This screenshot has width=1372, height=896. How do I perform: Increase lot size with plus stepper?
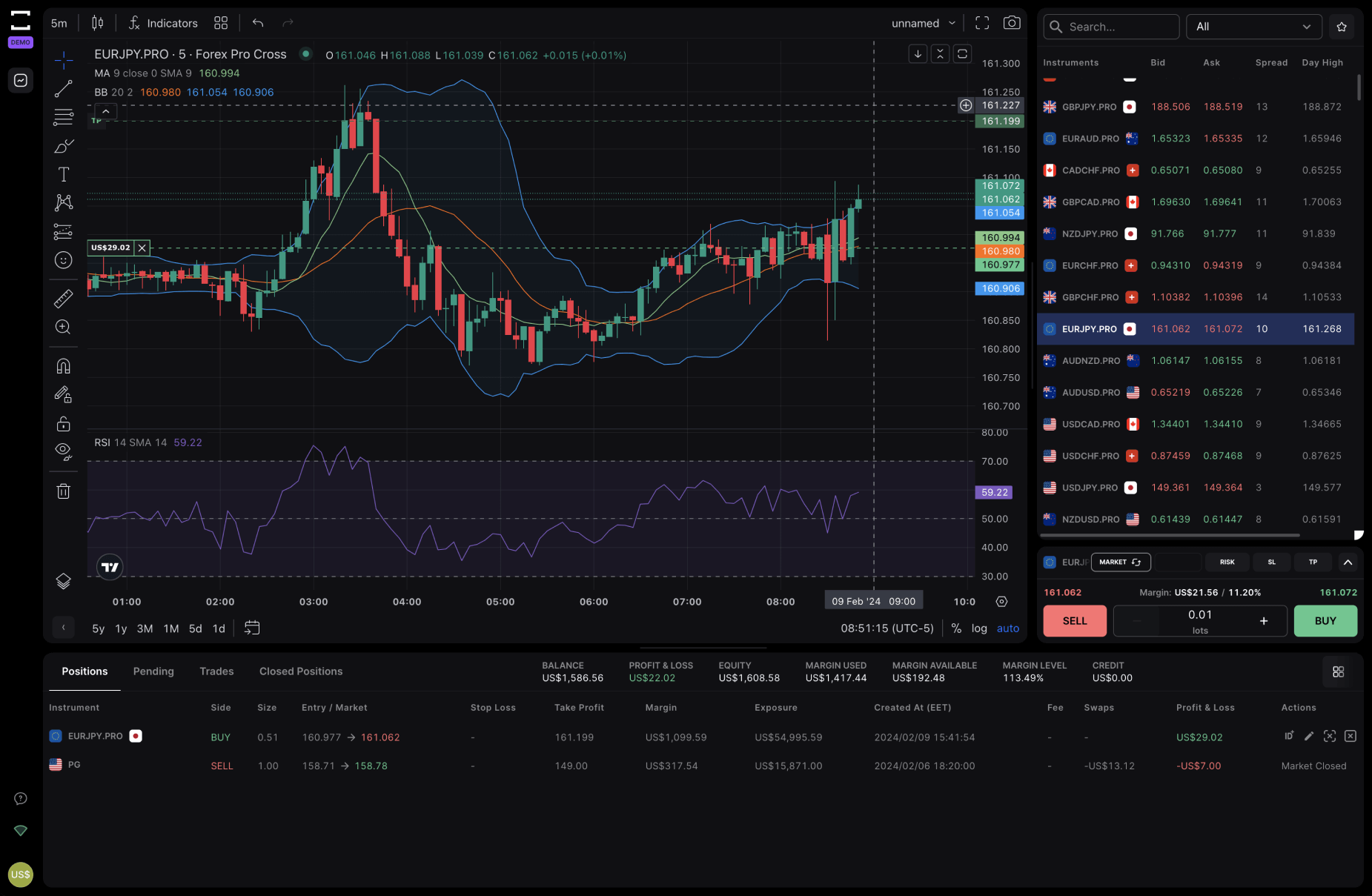pos(1265,621)
